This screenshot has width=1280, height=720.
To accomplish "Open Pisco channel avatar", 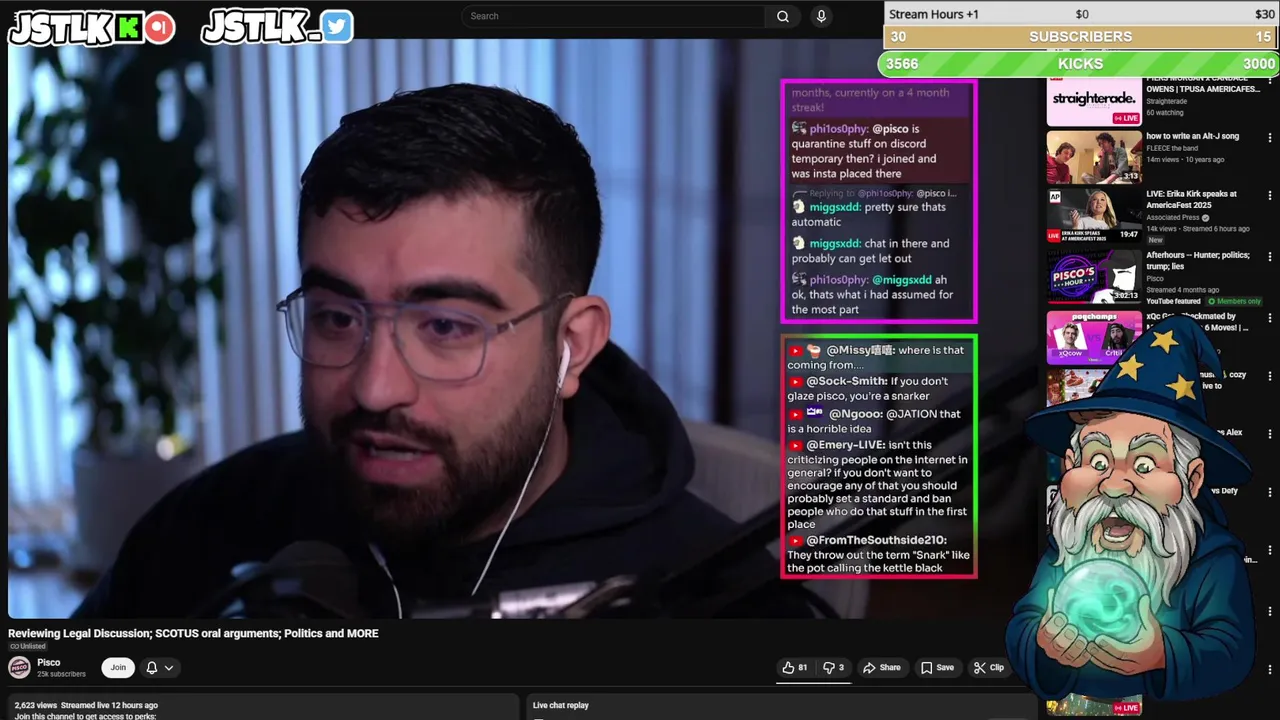I will click(19, 668).
